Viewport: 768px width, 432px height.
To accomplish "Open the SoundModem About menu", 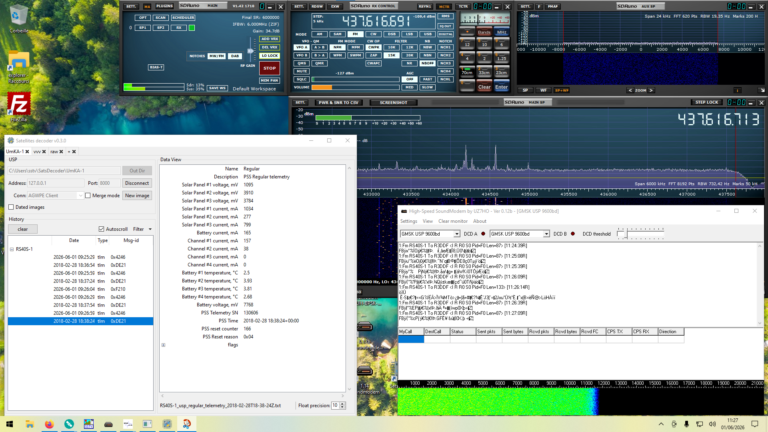I will [480, 221].
